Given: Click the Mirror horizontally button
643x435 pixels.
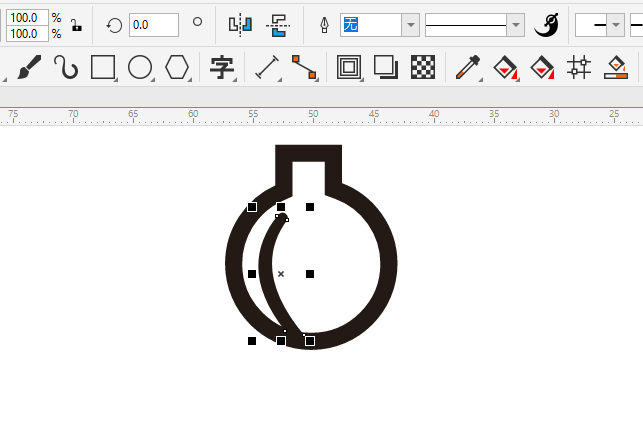Looking at the screenshot, I should (x=240, y=24).
